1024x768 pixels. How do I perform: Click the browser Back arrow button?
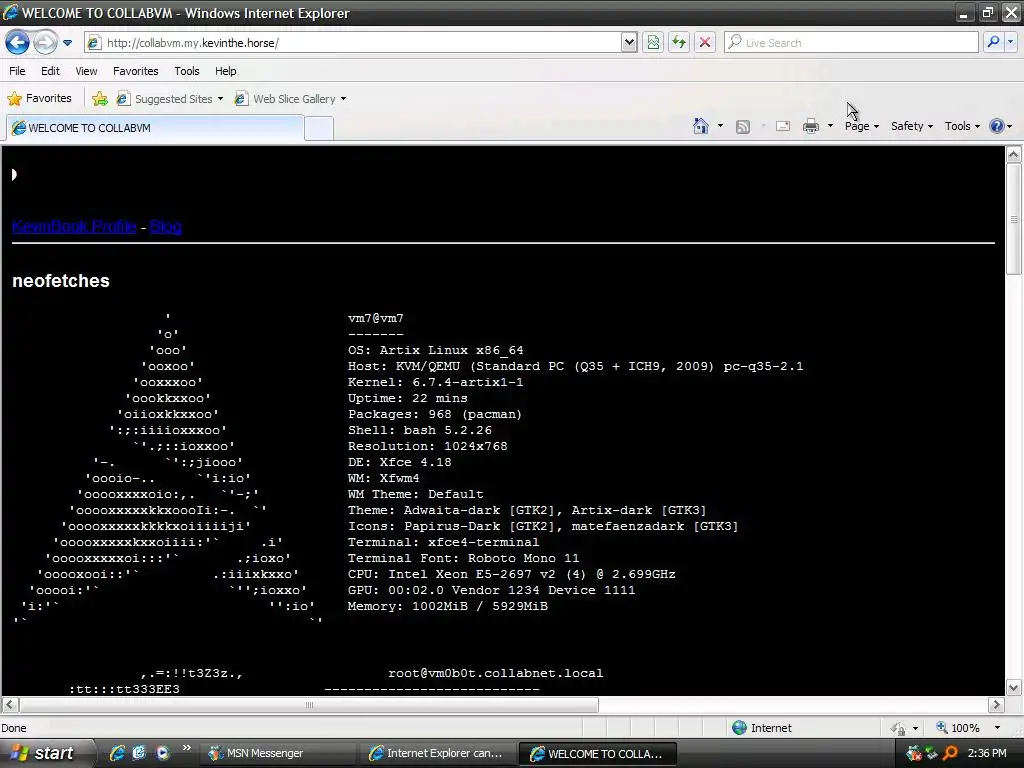click(x=17, y=43)
